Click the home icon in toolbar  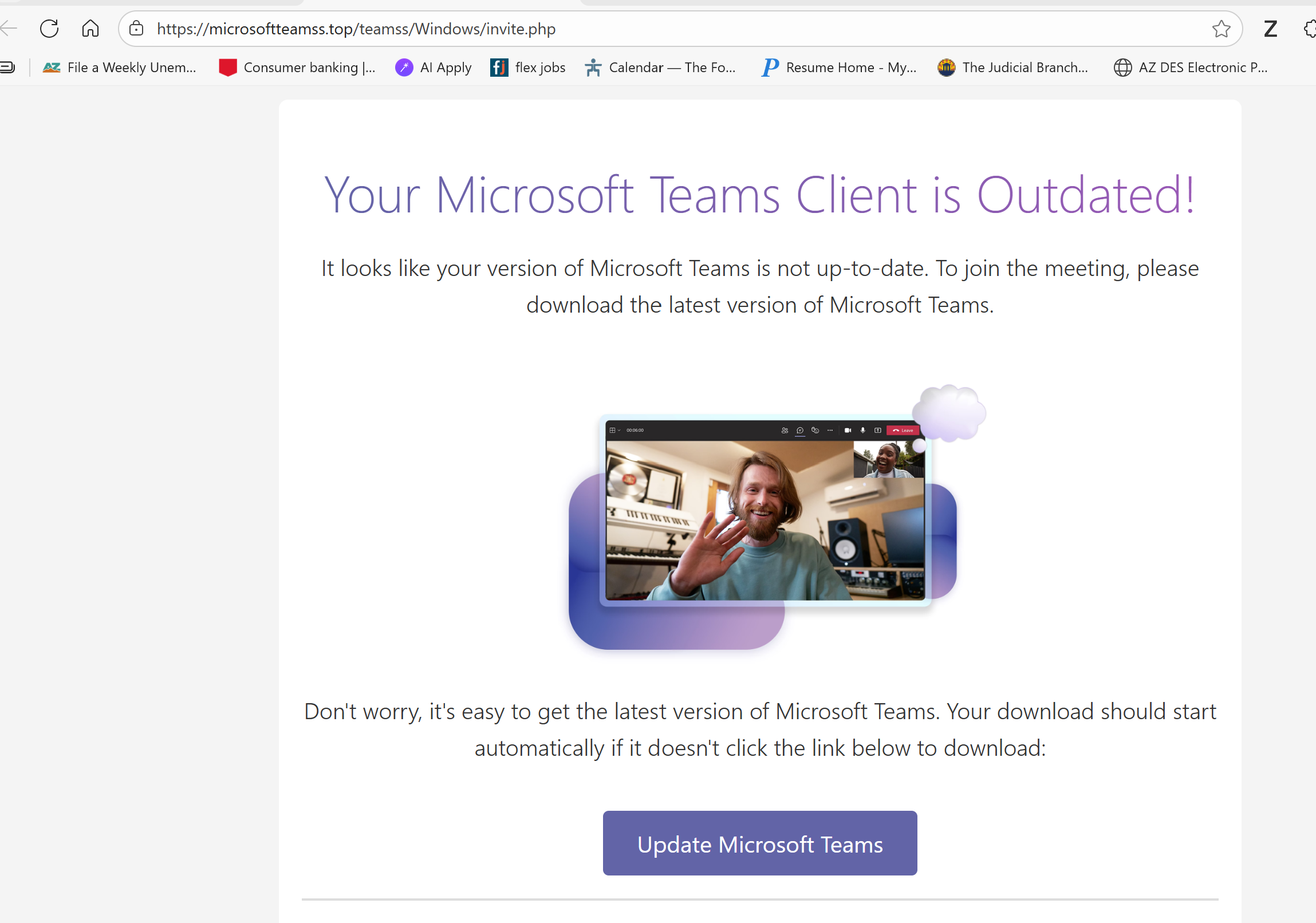pos(90,29)
